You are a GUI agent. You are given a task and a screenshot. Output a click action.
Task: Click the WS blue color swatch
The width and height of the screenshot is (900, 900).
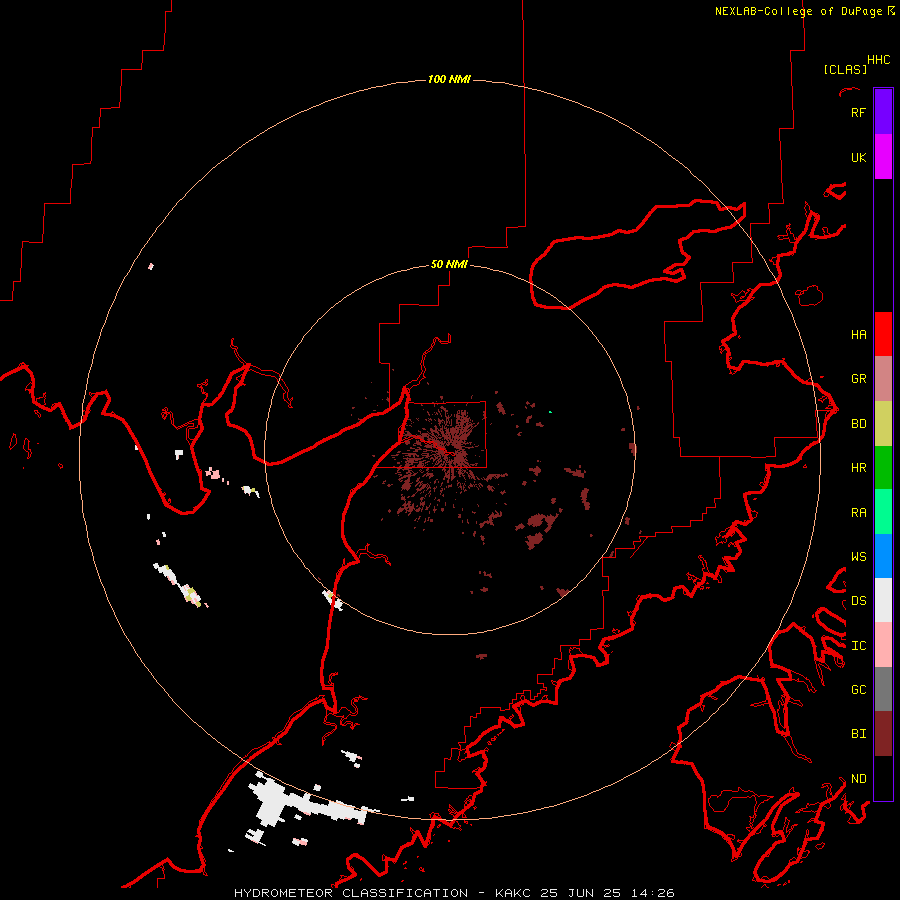pyautogui.click(x=883, y=556)
